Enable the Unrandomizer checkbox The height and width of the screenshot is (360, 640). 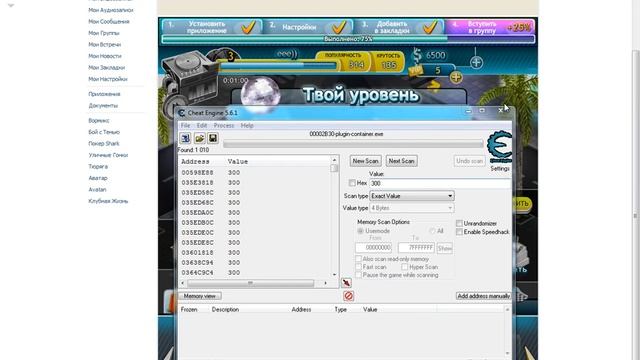(x=459, y=223)
